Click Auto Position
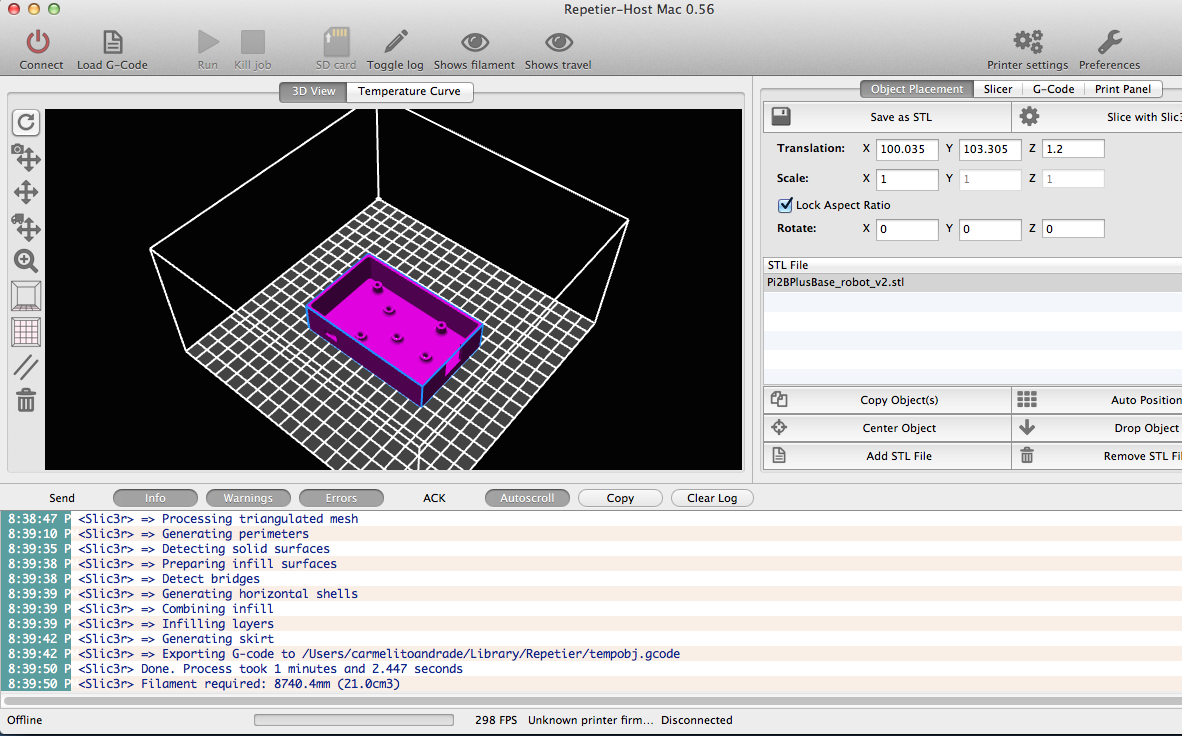The image size is (1182, 736). coord(1097,400)
